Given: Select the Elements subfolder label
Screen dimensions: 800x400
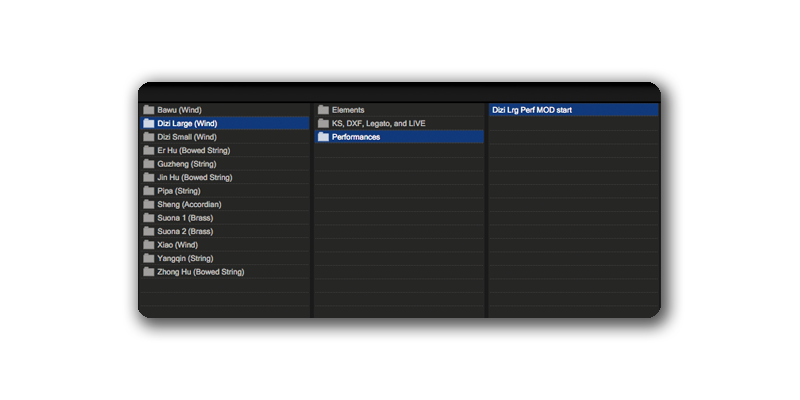Looking at the screenshot, I should pos(348,110).
